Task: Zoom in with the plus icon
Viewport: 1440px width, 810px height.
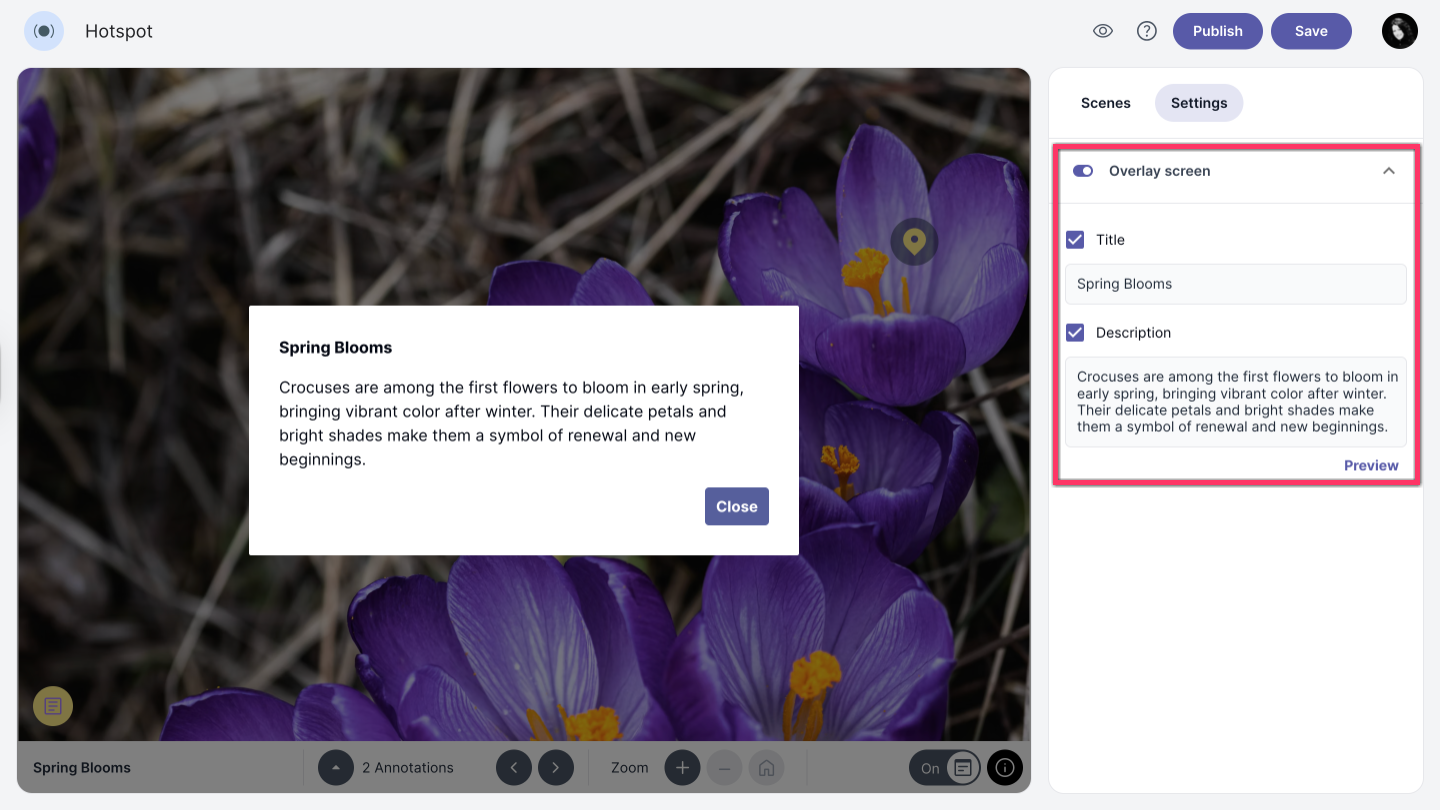Action: pos(683,768)
